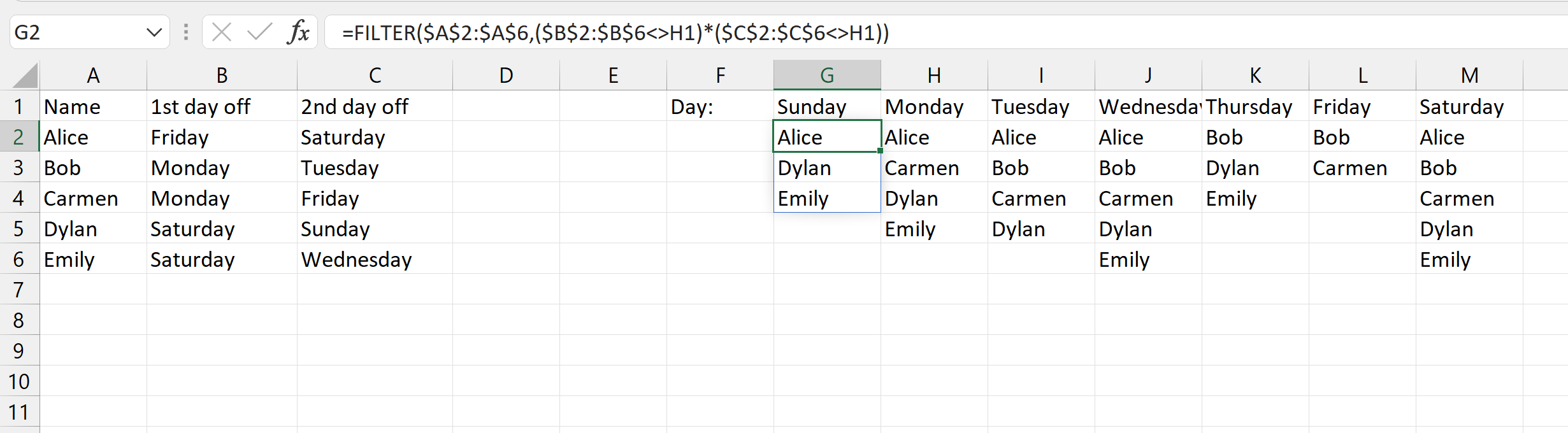Select the Thursday header cell in column K
1568x433 pixels.
1255,106
